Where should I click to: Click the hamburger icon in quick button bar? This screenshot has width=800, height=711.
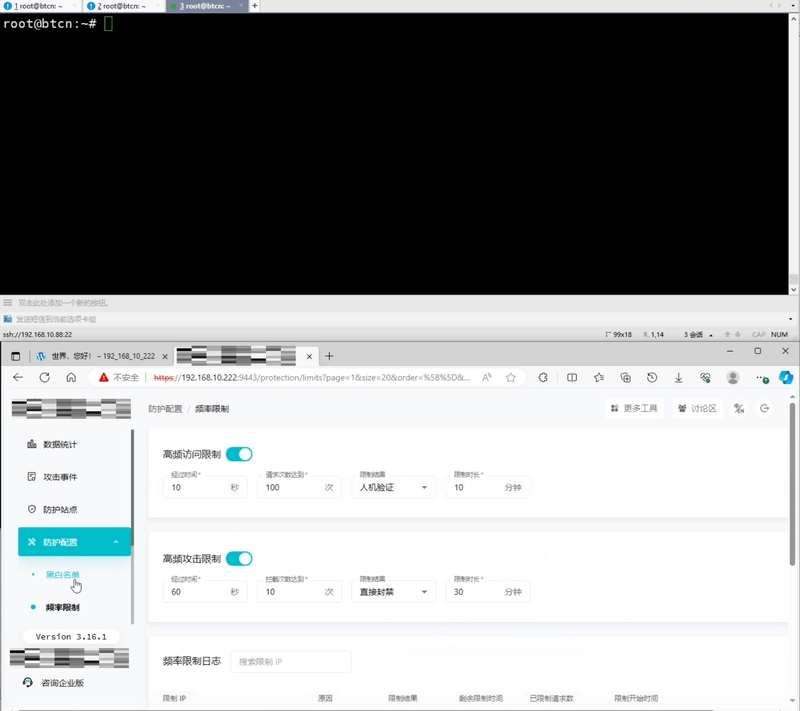point(8,302)
